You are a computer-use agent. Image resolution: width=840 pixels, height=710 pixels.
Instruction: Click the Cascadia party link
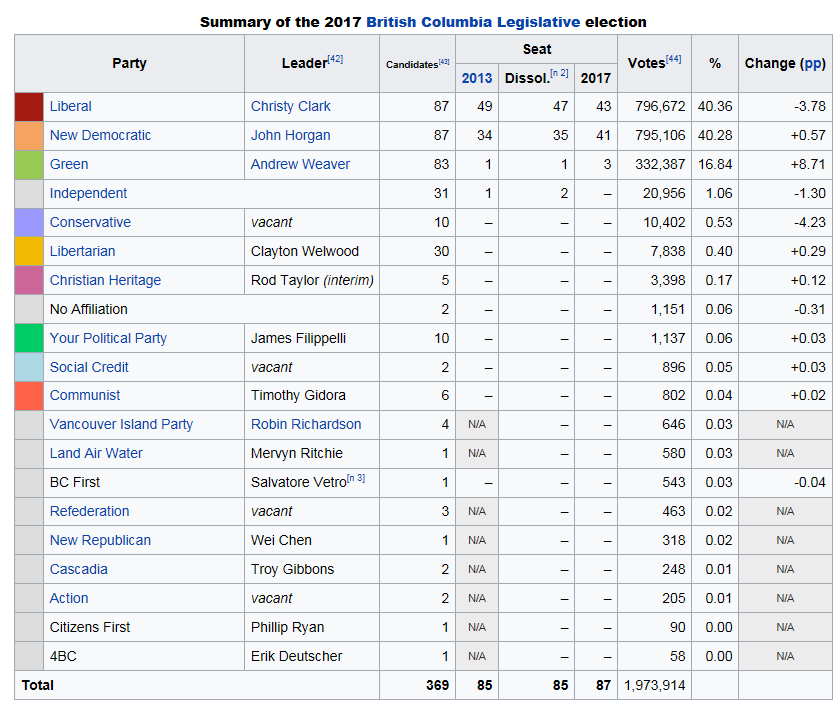pyautogui.click(x=79, y=569)
